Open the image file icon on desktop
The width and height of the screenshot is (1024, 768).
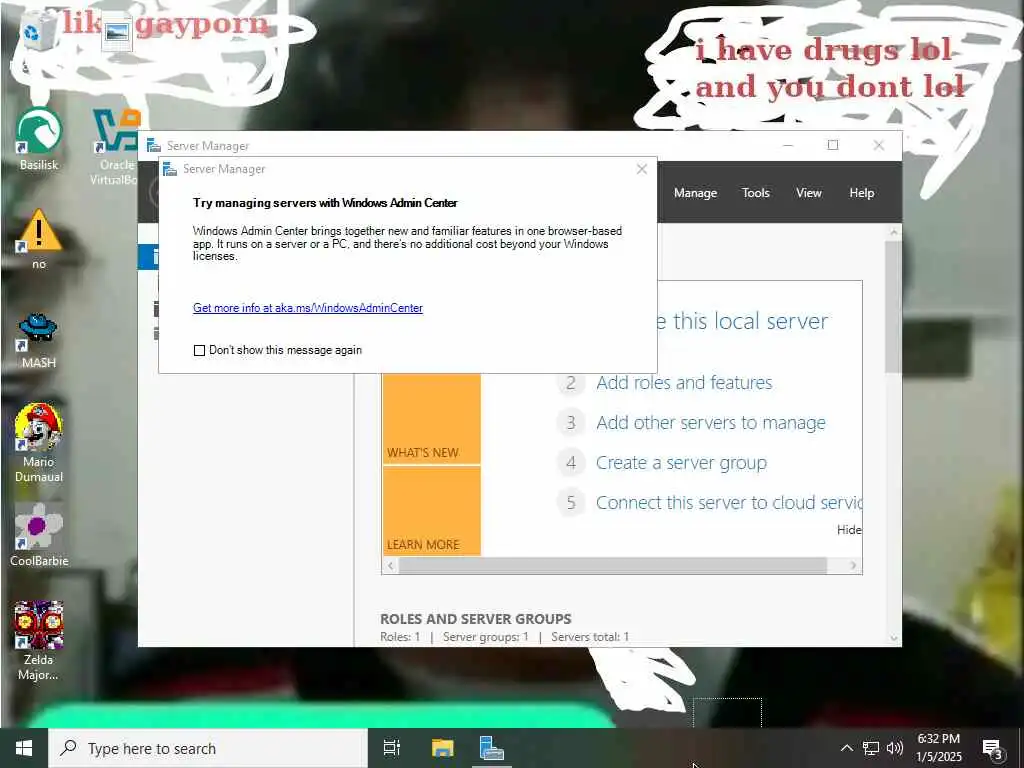[x=117, y=33]
